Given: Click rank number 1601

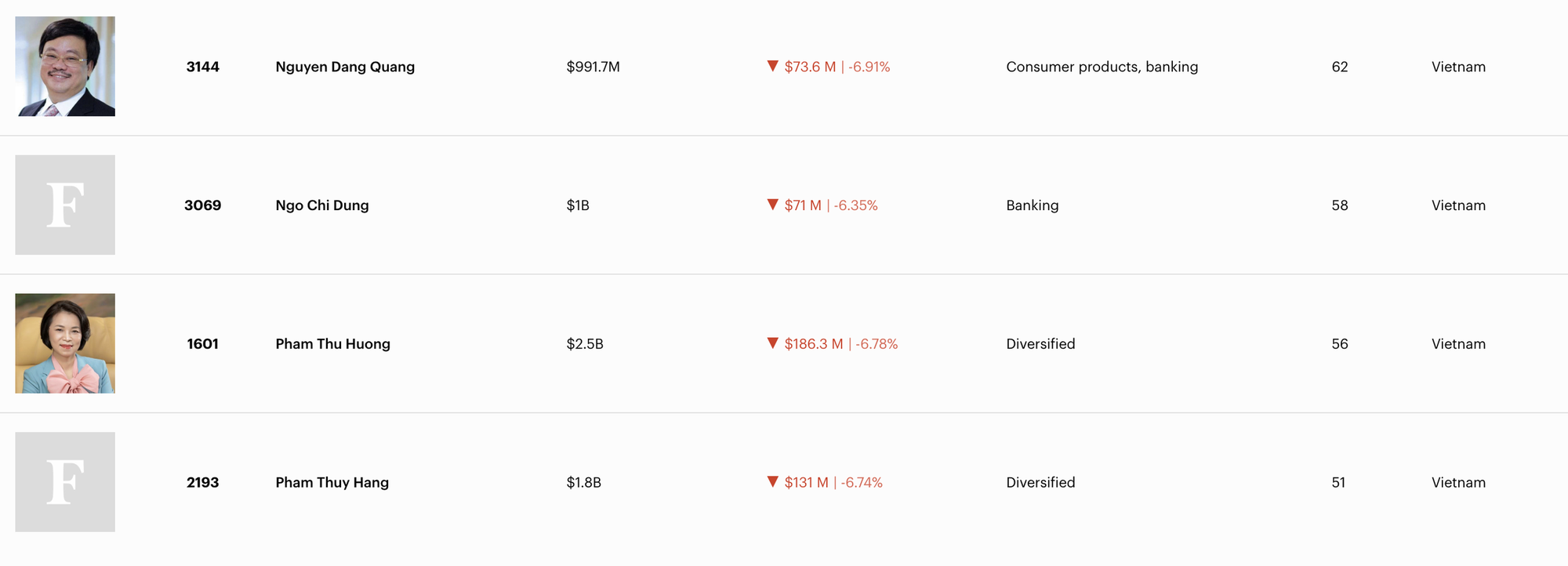Looking at the screenshot, I should [203, 344].
